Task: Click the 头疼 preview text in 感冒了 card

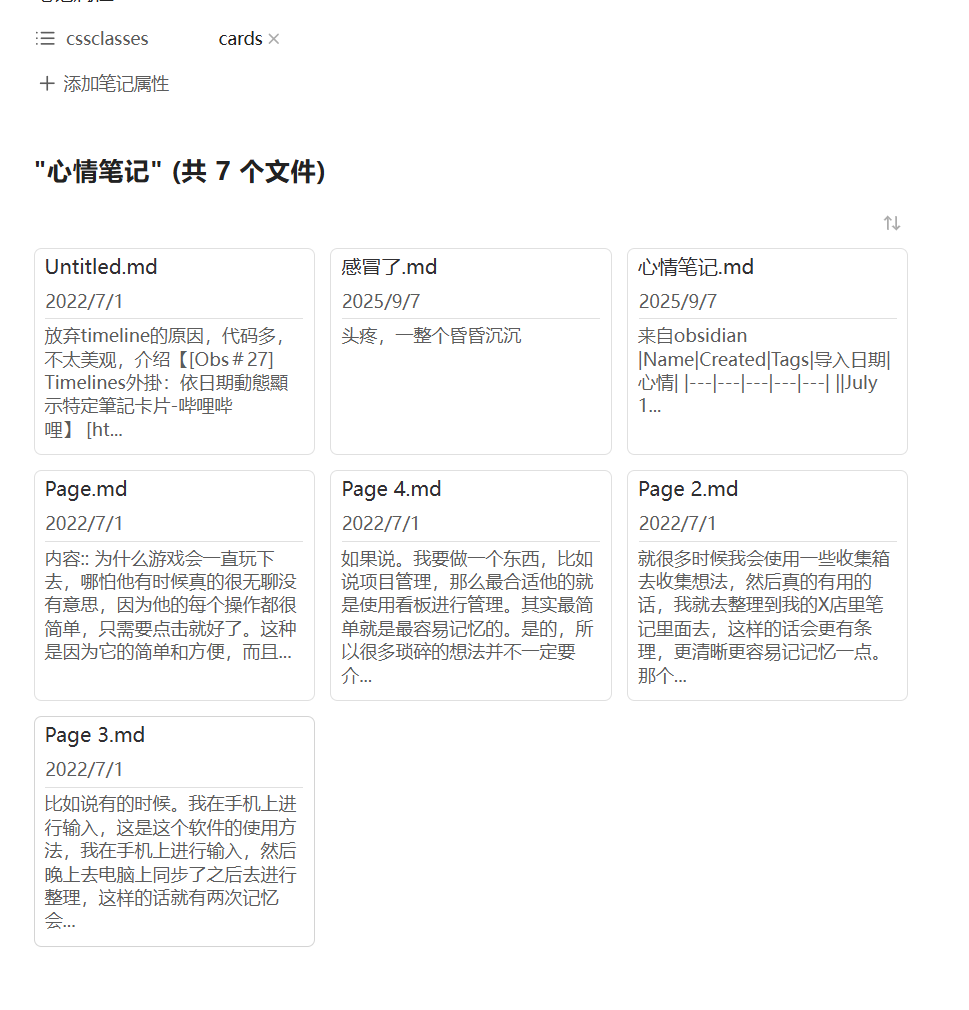Action: pyautogui.click(x=431, y=336)
